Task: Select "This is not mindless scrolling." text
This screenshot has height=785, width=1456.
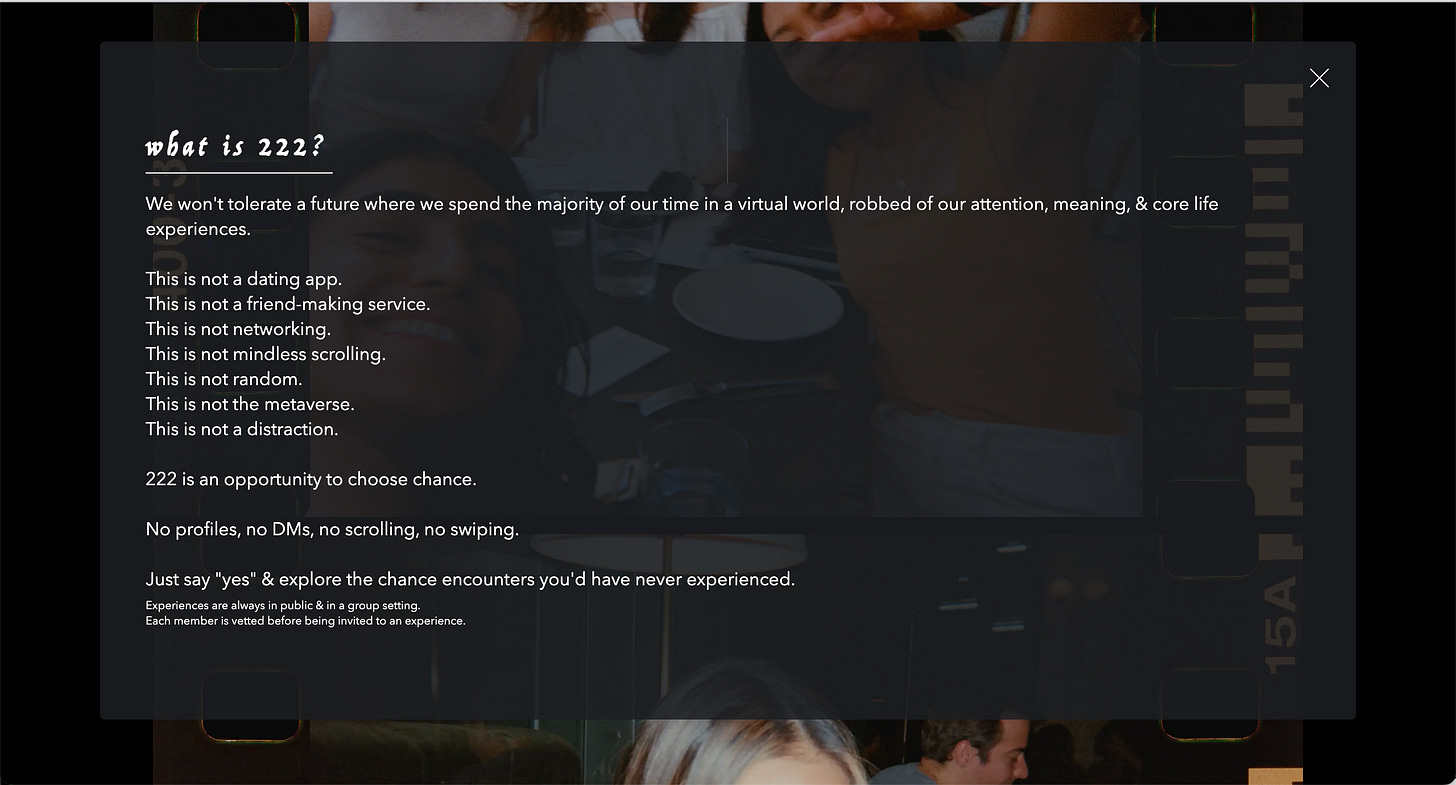Action: point(266,354)
